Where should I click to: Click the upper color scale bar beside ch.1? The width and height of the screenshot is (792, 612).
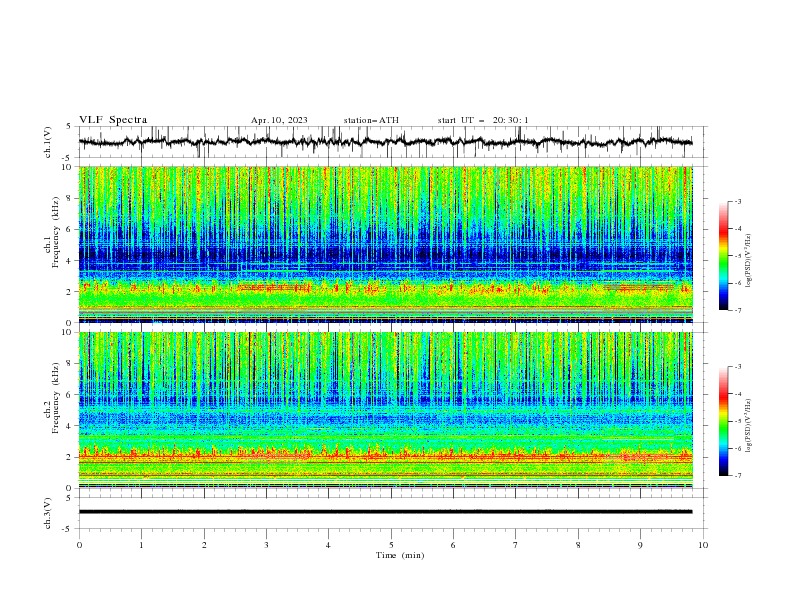pos(723,256)
